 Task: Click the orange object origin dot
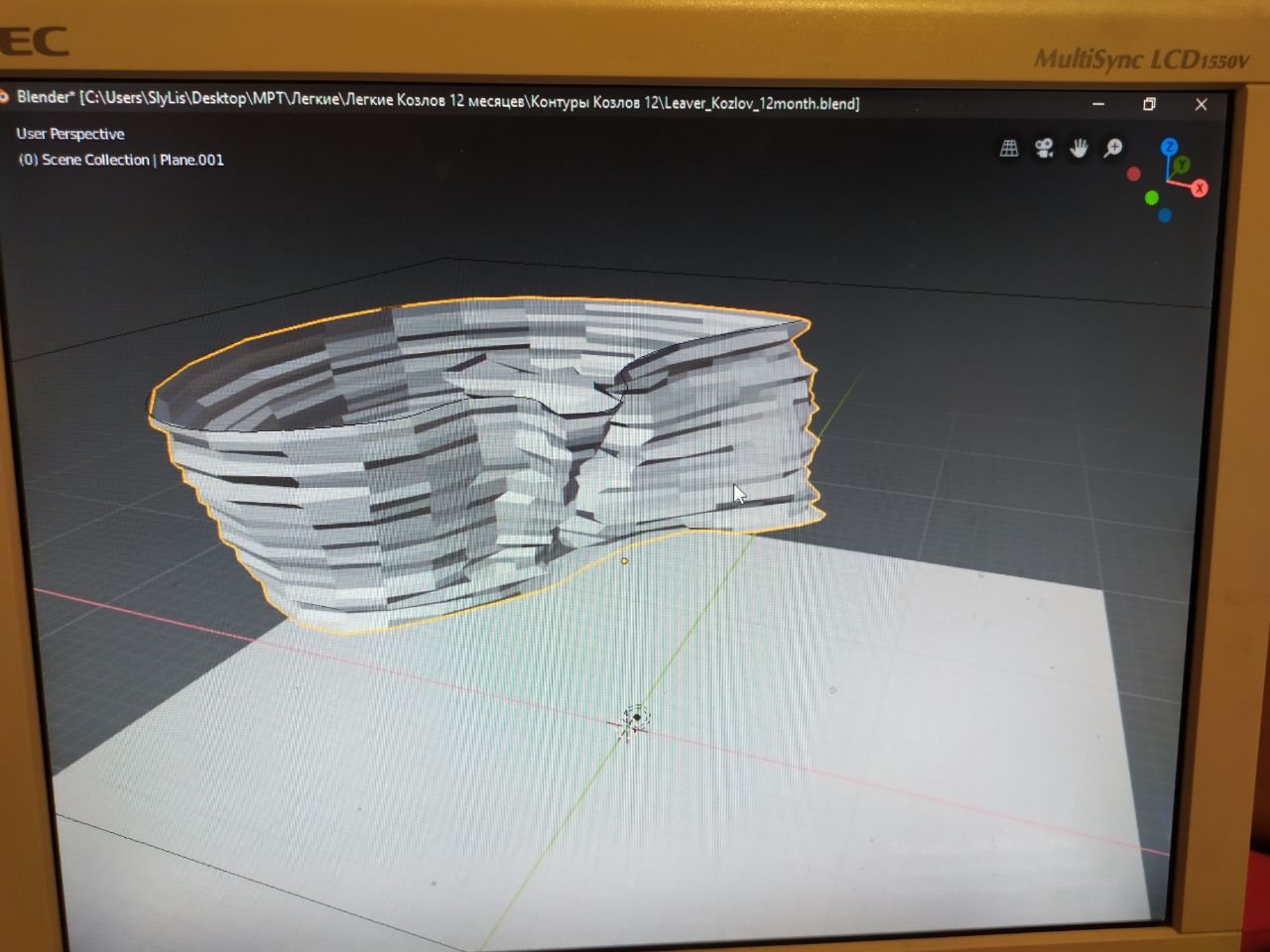click(x=624, y=561)
